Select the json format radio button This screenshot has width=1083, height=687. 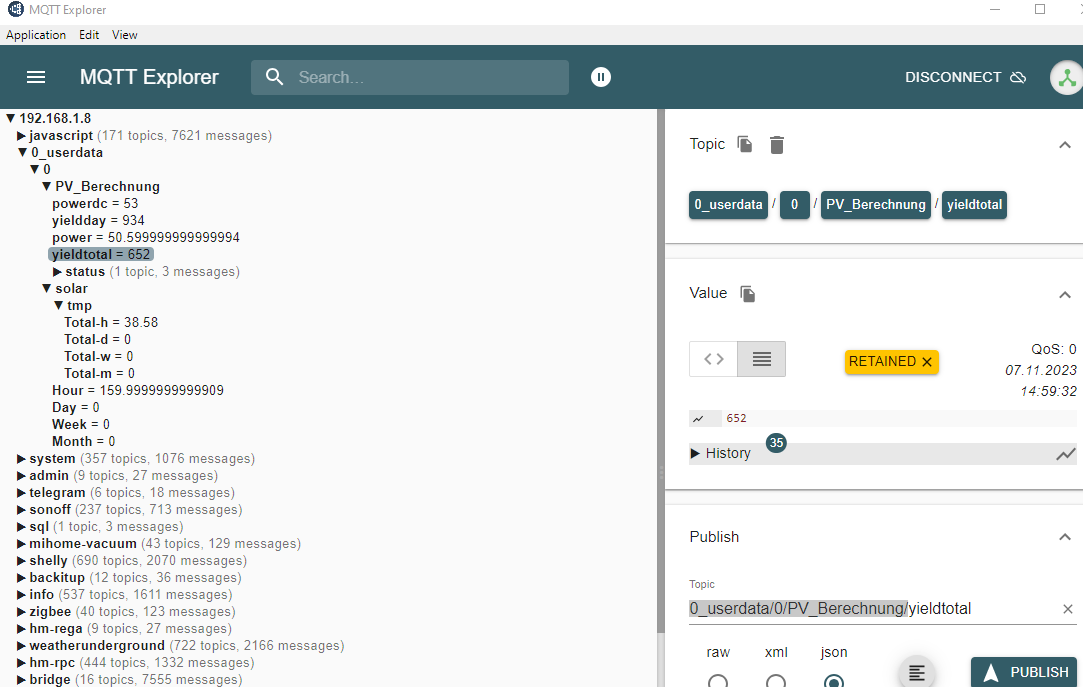tap(834, 681)
